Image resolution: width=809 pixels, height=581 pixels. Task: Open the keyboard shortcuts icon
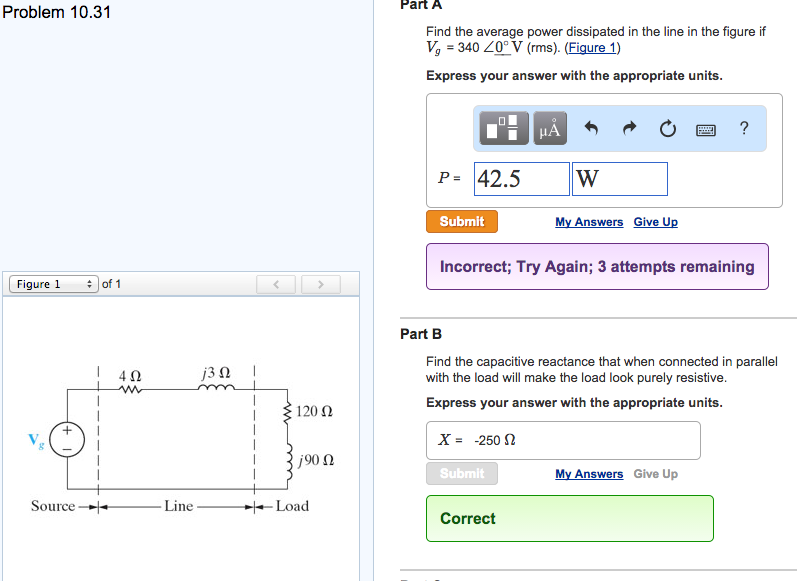(705, 128)
